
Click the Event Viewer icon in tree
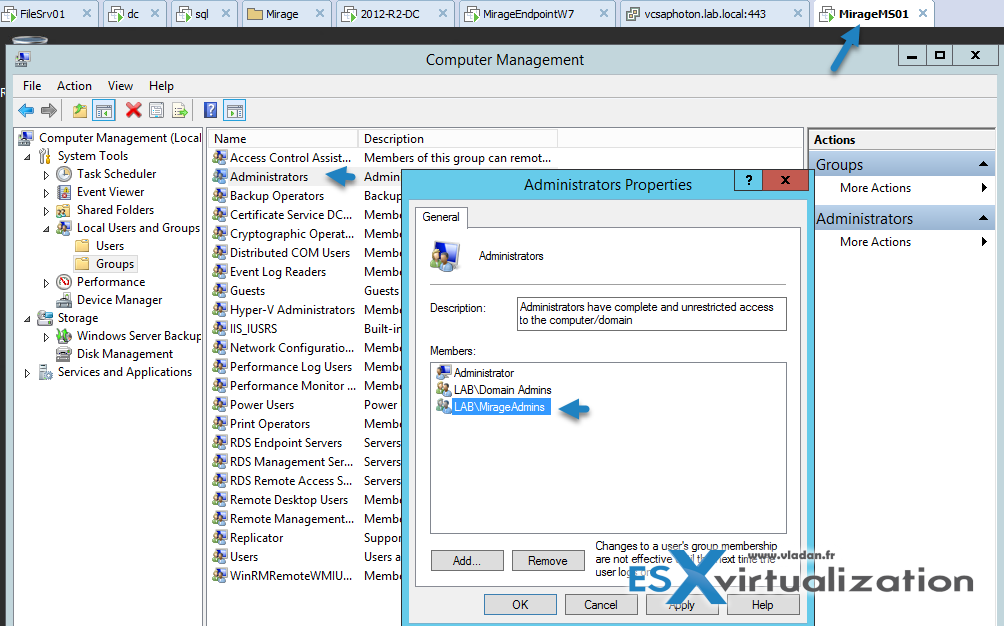pyautogui.click(x=64, y=192)
